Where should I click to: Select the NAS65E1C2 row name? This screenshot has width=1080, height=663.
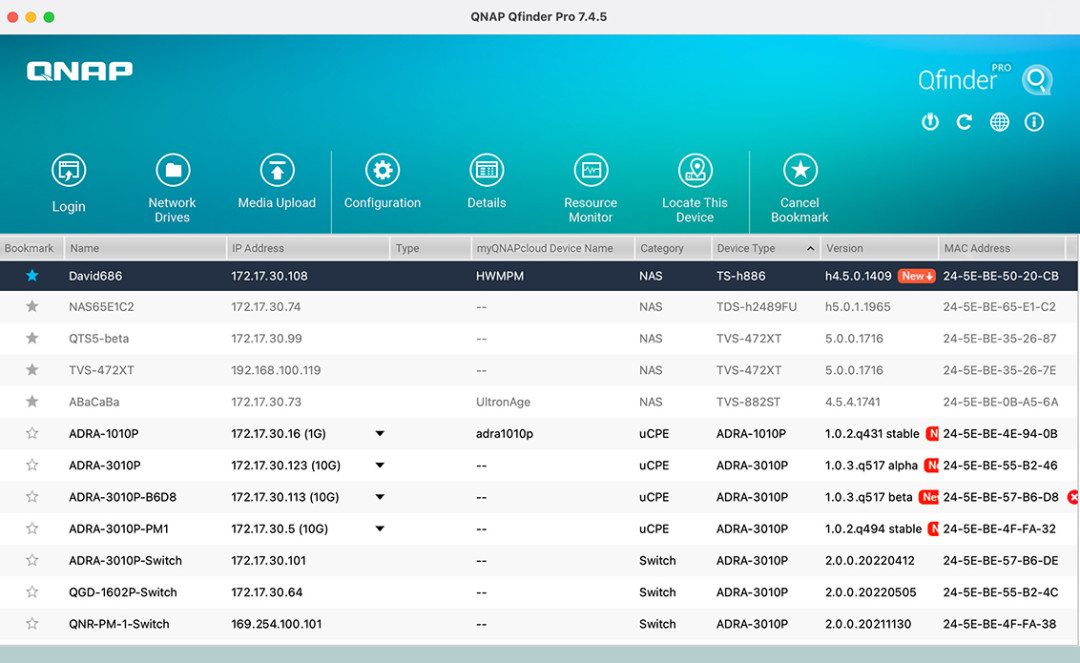point(101,307)
